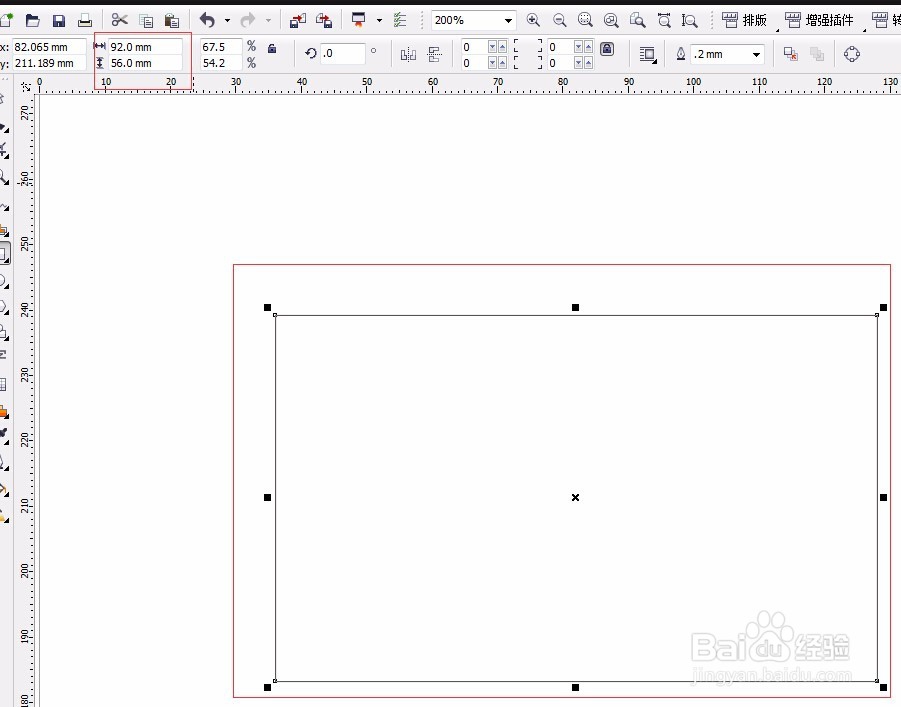Cut the selection with the scissors icon
The image size is (901, 707).
coord(120,21)
